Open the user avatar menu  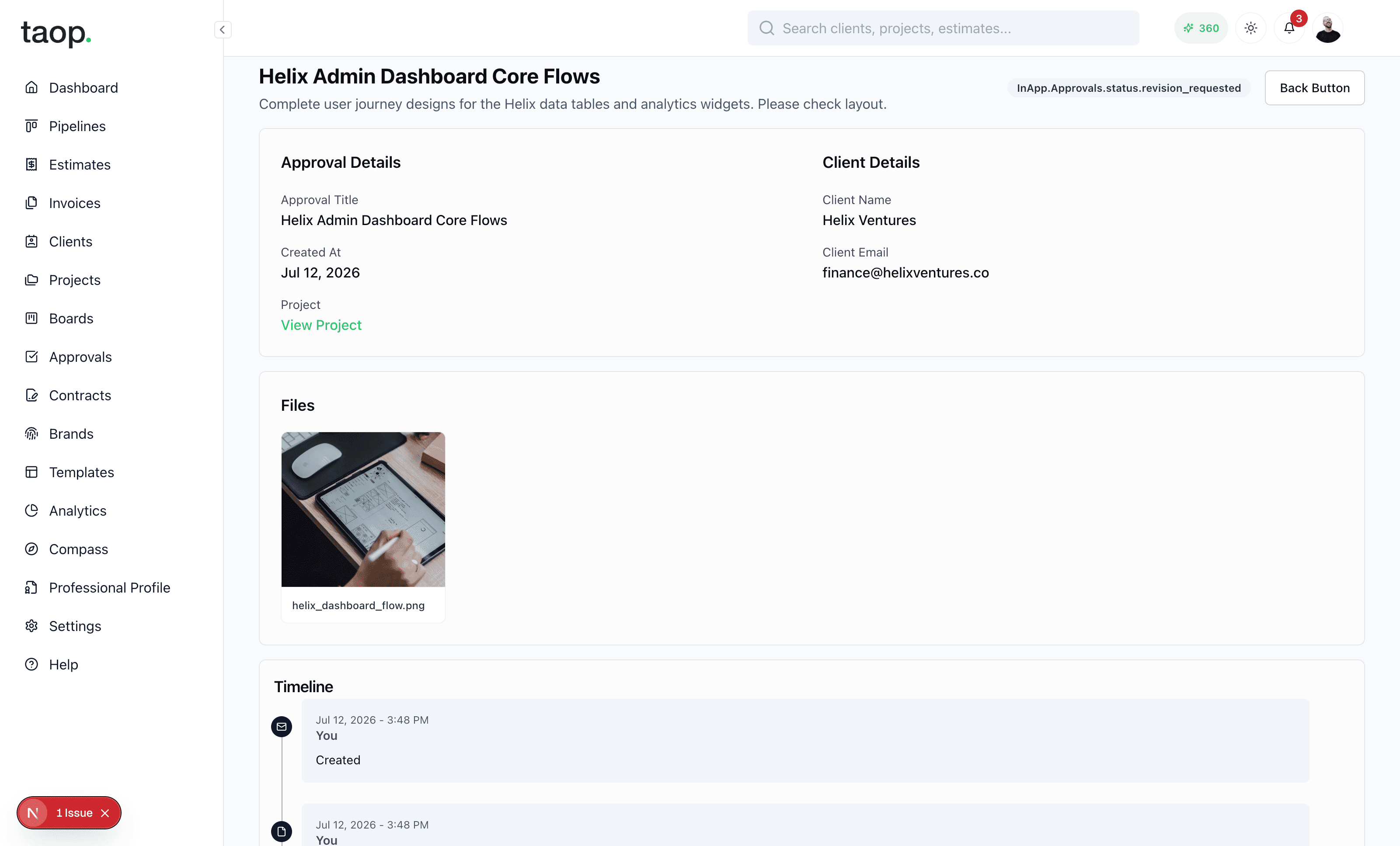[x=1328, y=28]
